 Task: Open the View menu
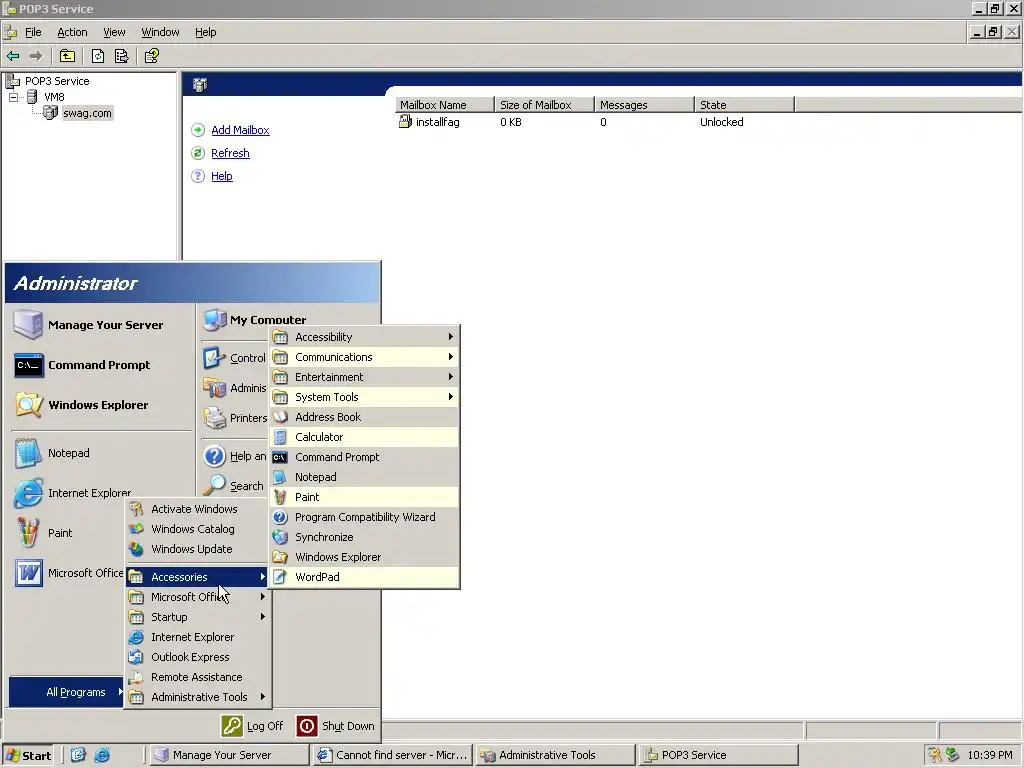tap(114, 32)
